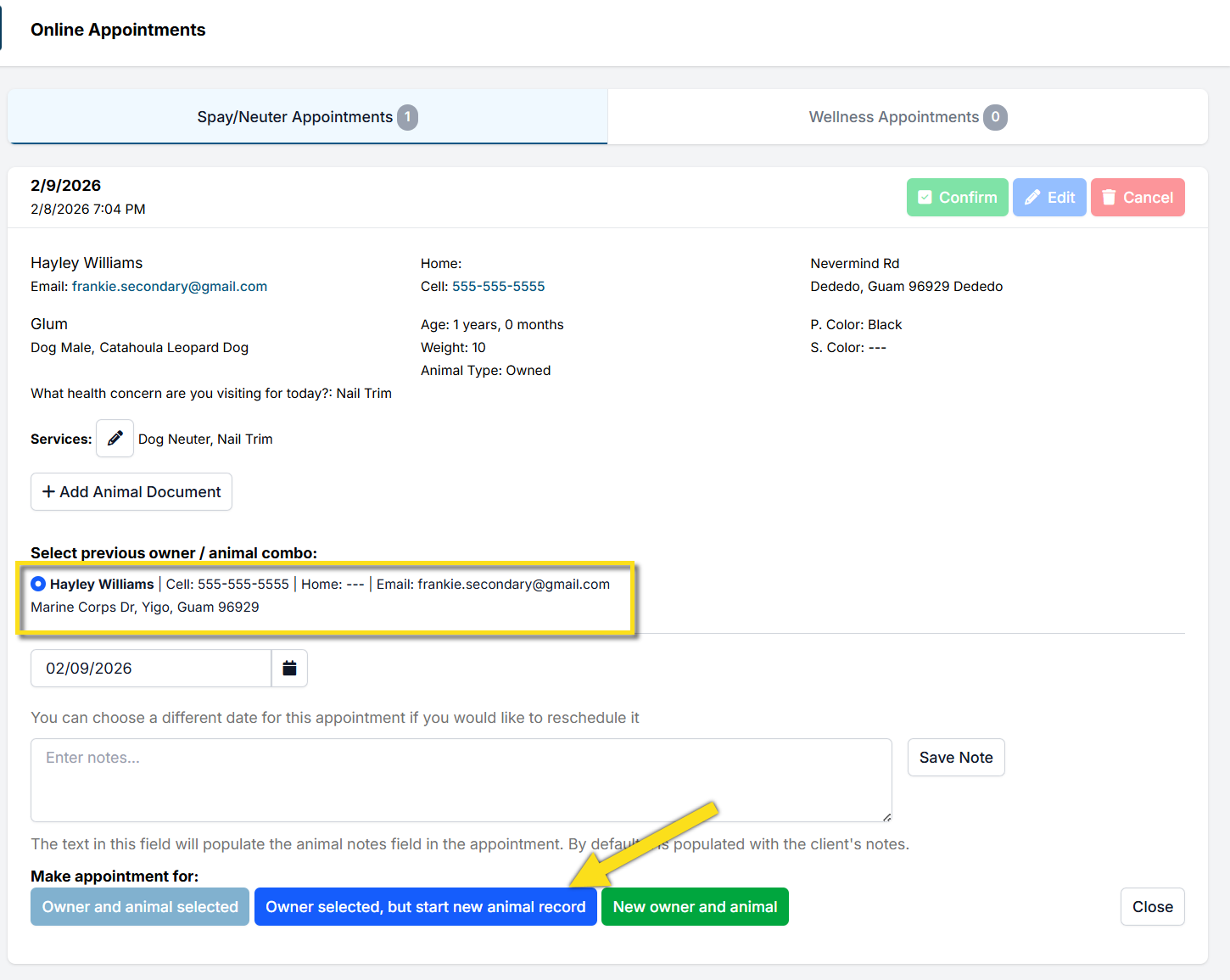Select the Hayley Williams owner radio button

pos(38,584)
